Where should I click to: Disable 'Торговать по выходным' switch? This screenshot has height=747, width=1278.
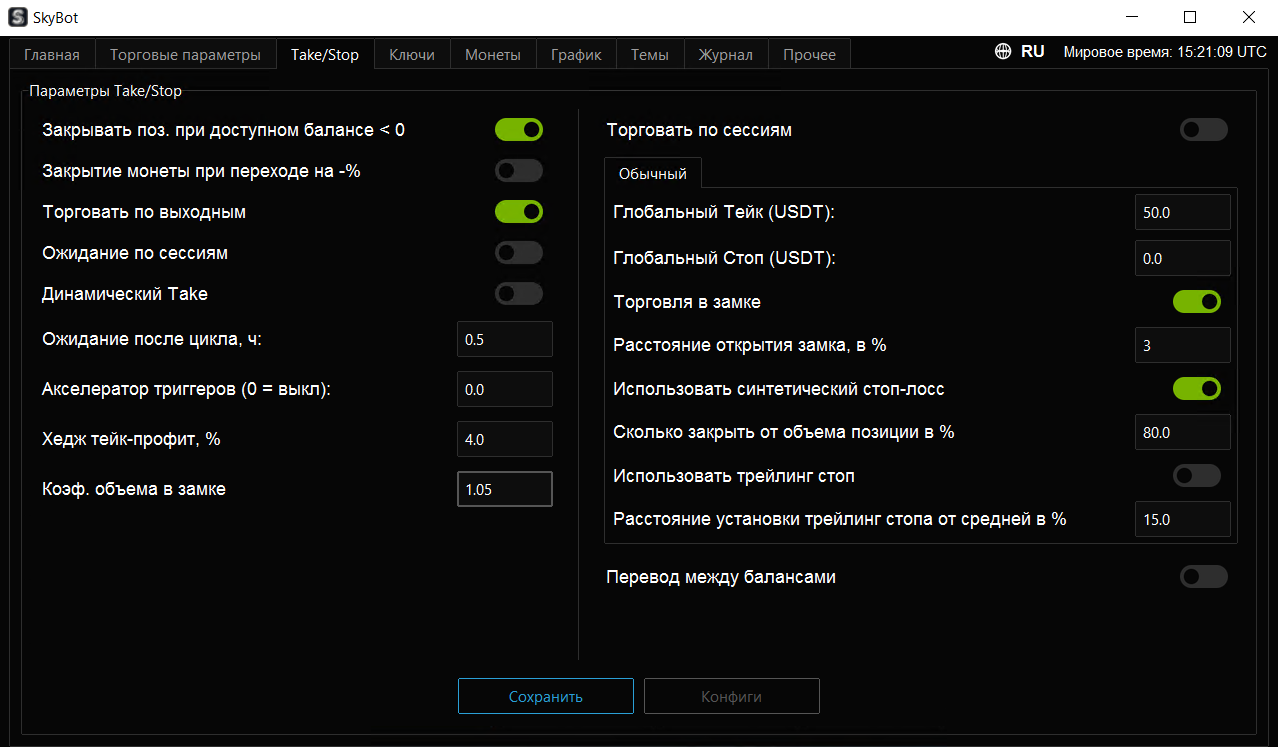(x=519, y=212)
